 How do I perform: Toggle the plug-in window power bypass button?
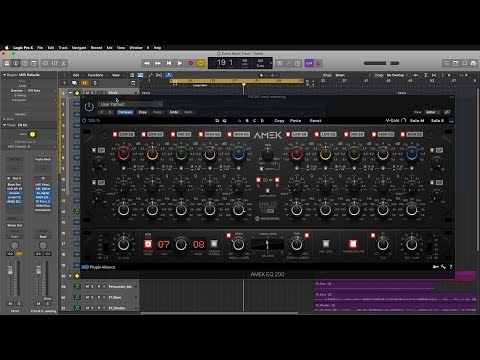(89, 107)
